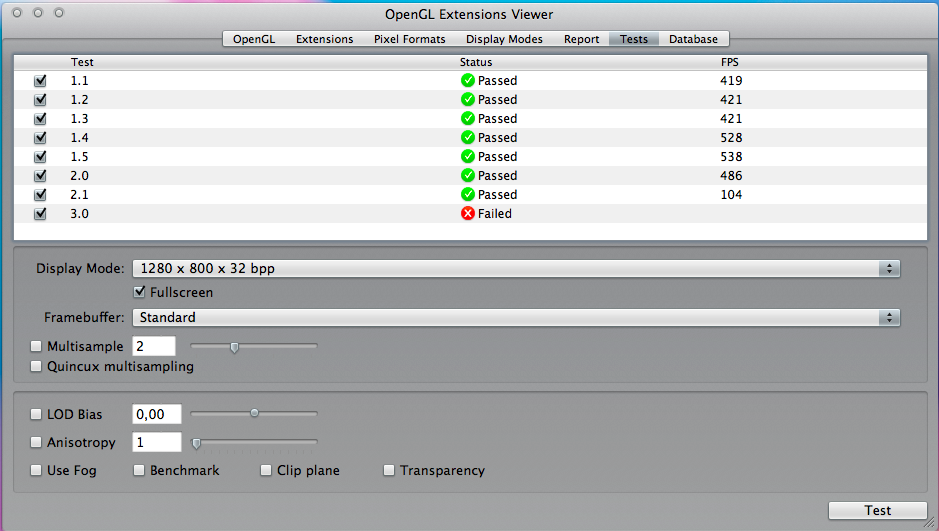Click the Anisotropy slider thumb
This screenshot has width=939, height=531.
[x=196, y=444]
